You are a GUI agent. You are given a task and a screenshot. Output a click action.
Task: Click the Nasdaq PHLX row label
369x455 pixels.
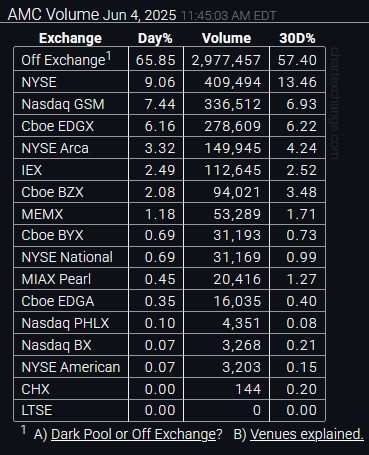pyautogui.click(x=65, y=323)
